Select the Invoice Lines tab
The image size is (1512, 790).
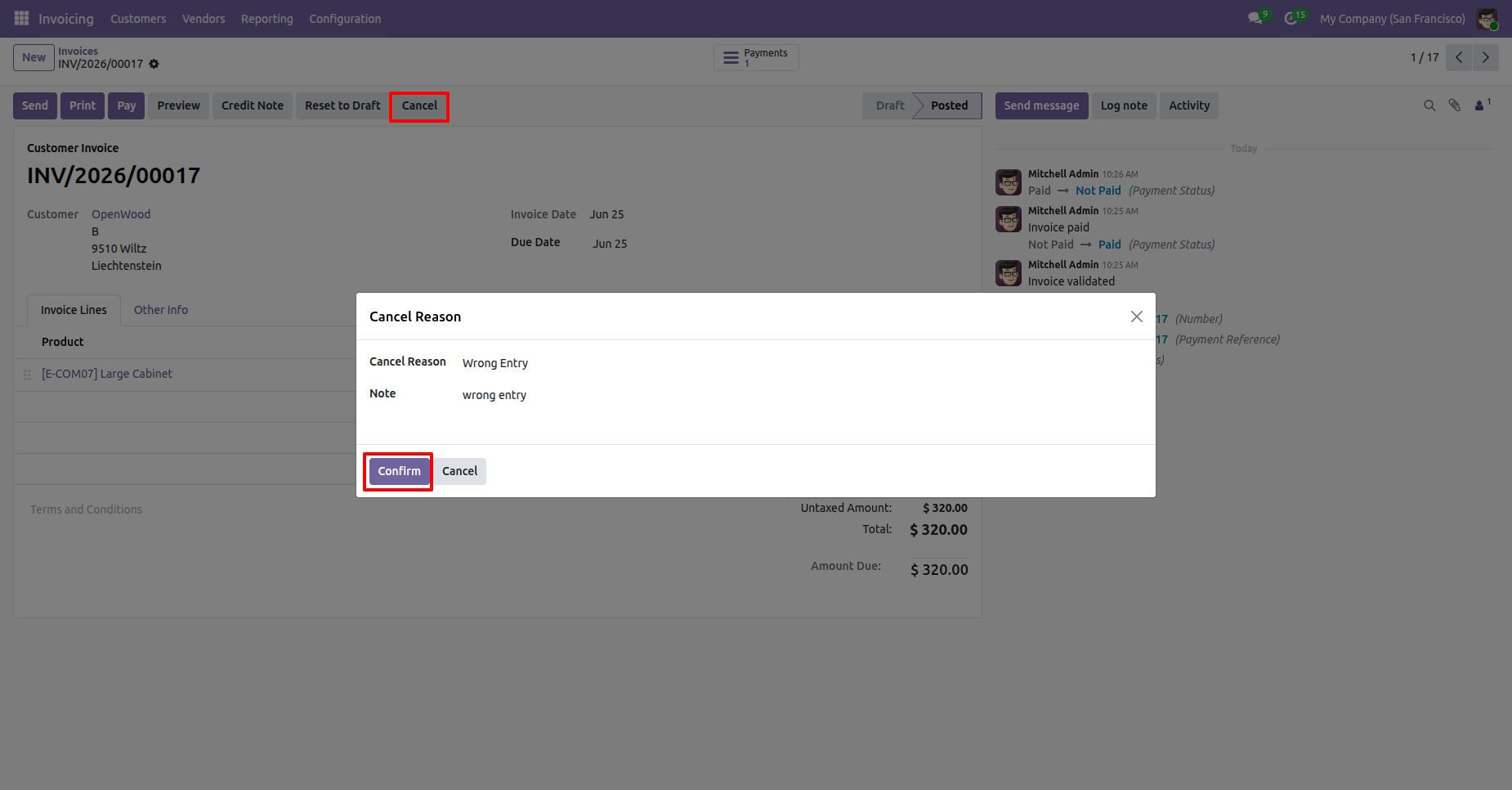74,310
